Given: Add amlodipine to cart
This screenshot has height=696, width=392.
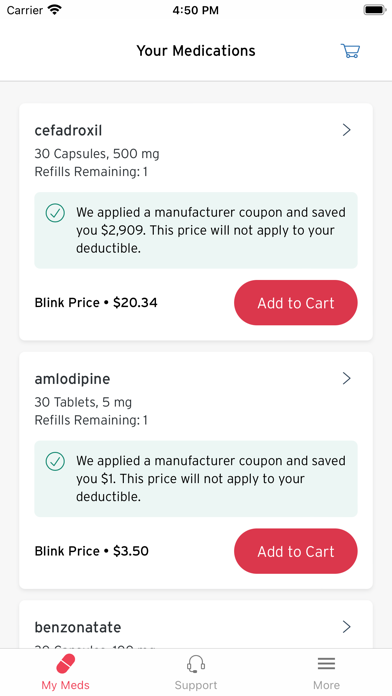Looking at the screenshot, I should click(296, 551).
